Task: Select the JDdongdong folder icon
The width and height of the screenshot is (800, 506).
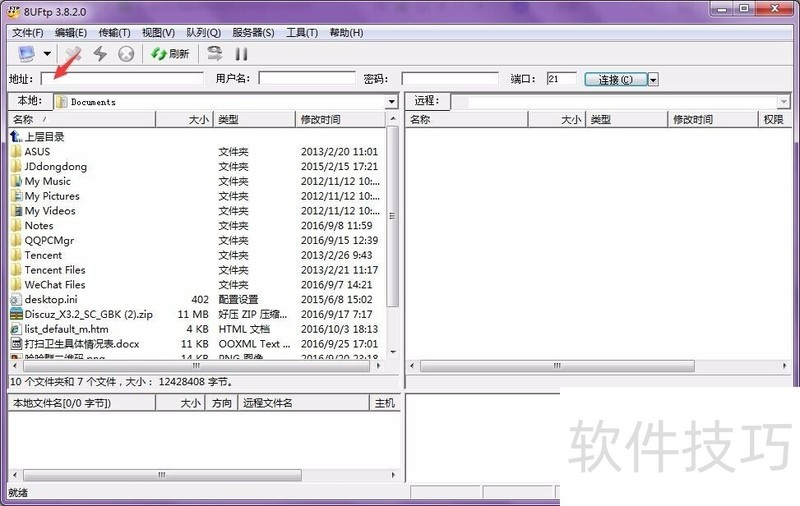Action: coord(16,166)
